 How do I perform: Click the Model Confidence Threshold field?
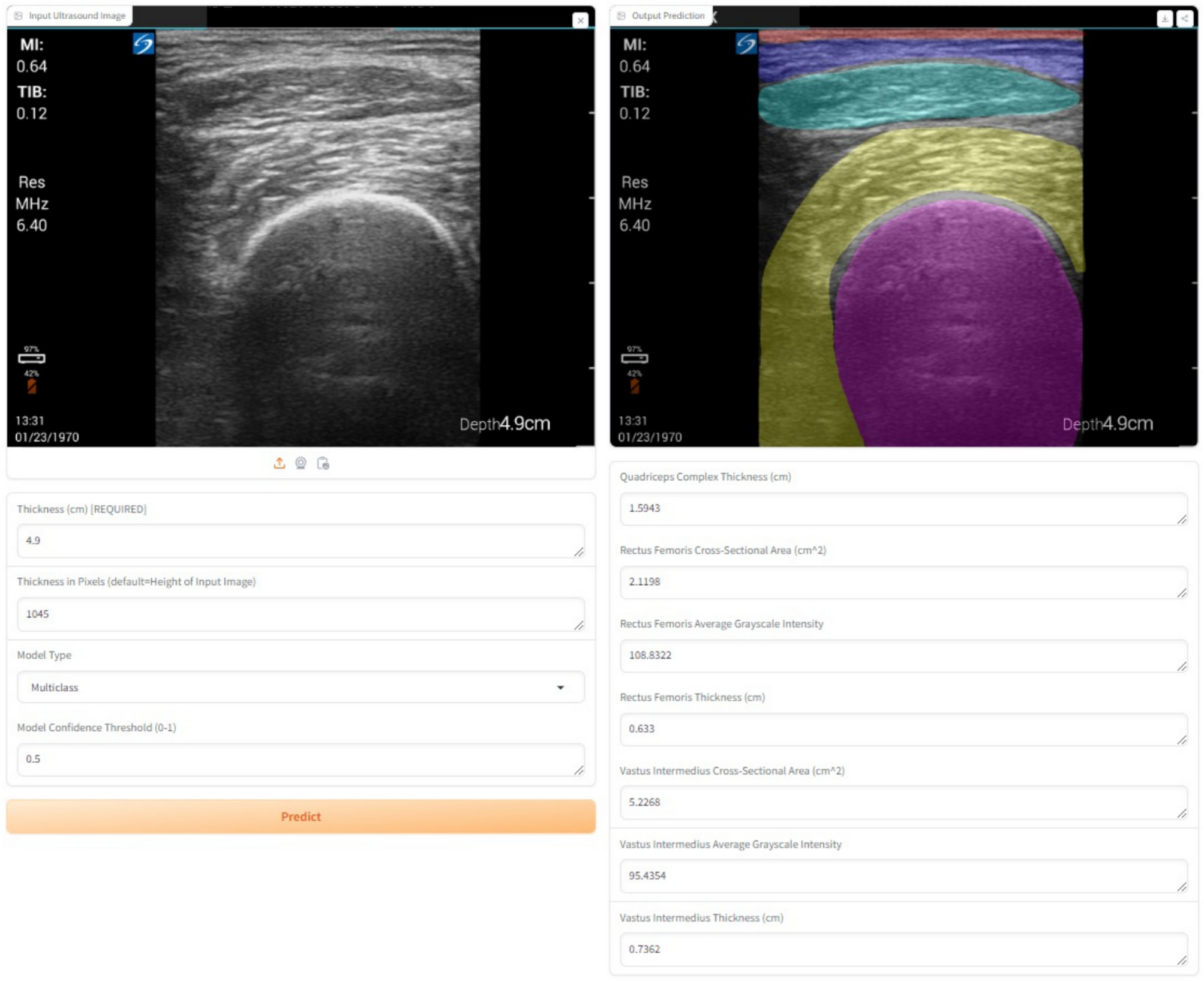pyautogui.click(x=300, y=759)
